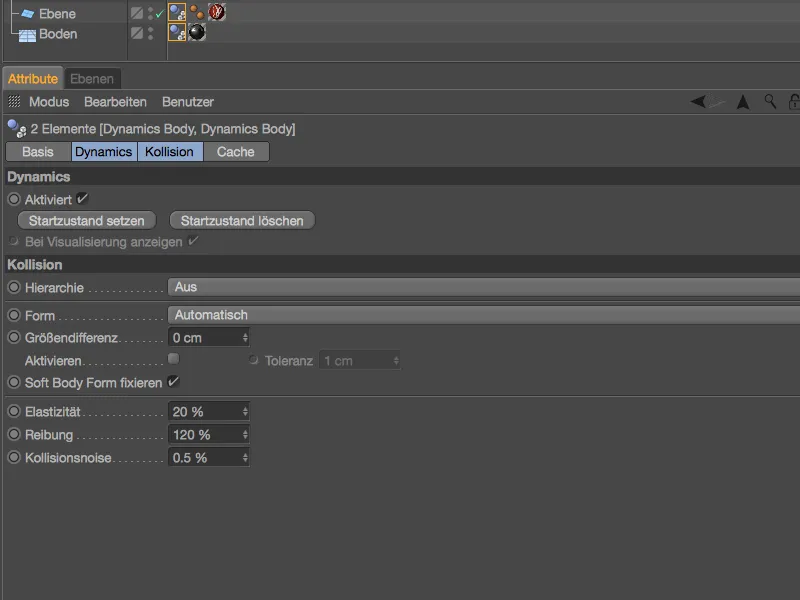Select the Dynamics tab

click(104, 152)
